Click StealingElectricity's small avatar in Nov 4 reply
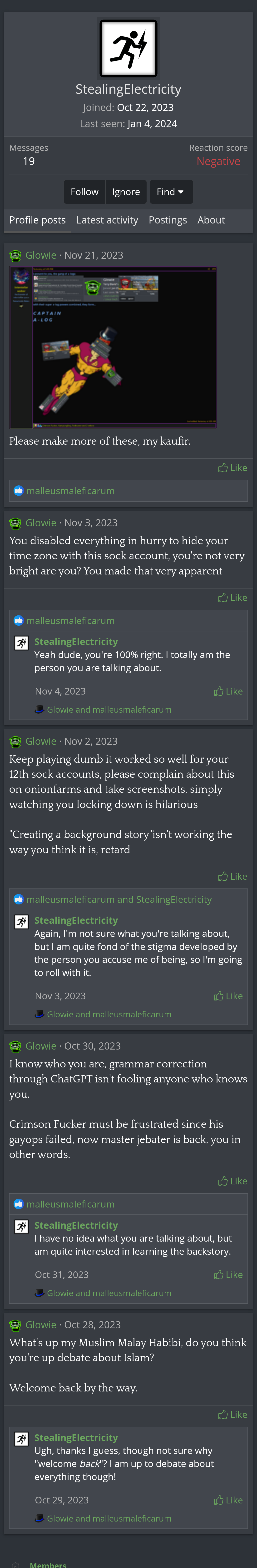257x1568 pixels. (21, 643)
